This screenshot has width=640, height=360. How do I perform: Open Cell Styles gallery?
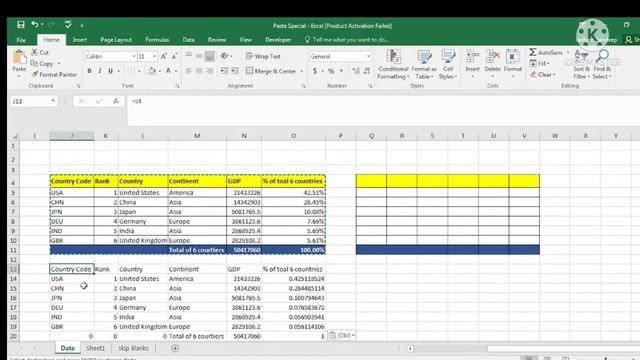448,64
